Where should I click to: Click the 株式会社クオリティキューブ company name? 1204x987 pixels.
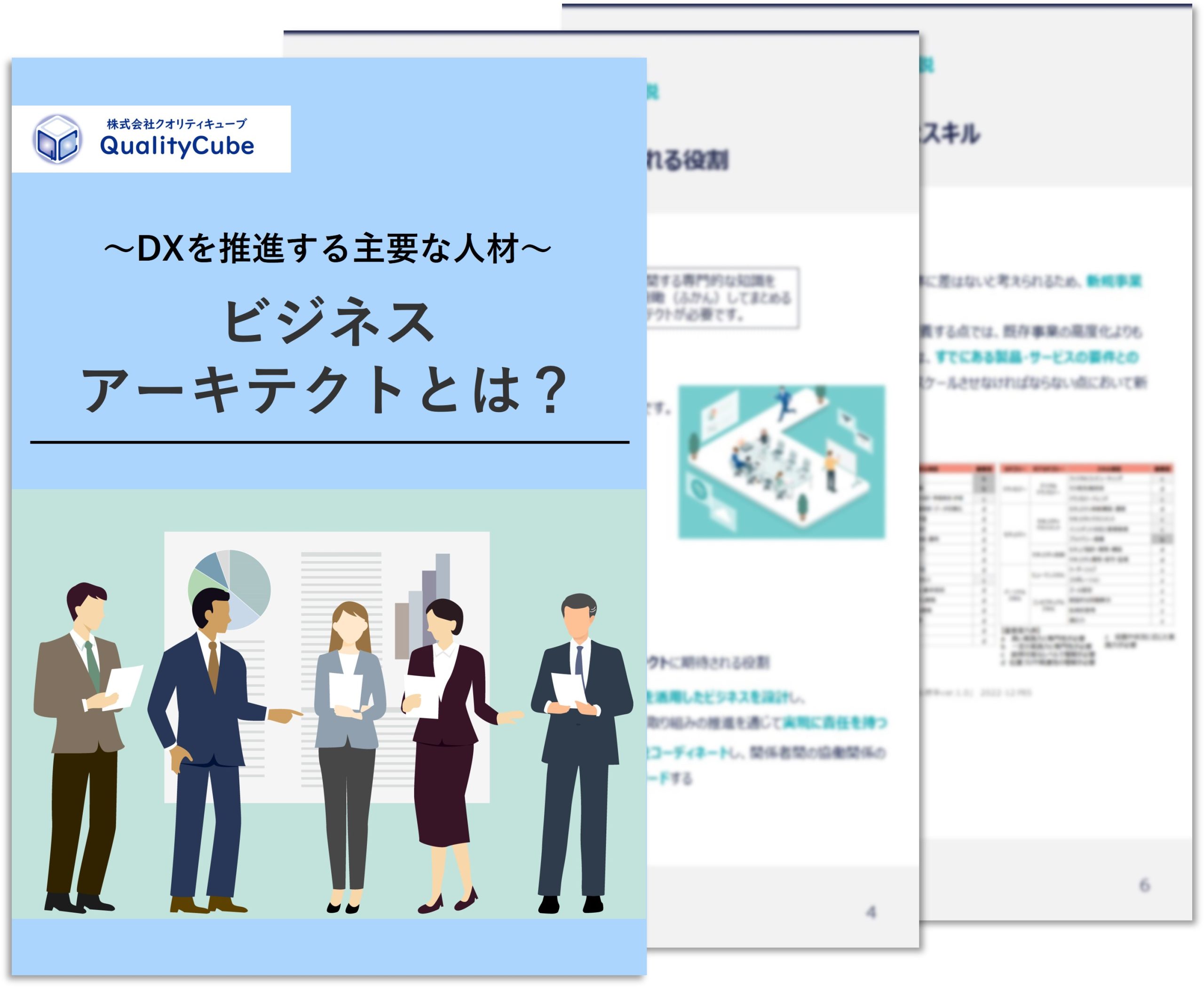(177, 123)
